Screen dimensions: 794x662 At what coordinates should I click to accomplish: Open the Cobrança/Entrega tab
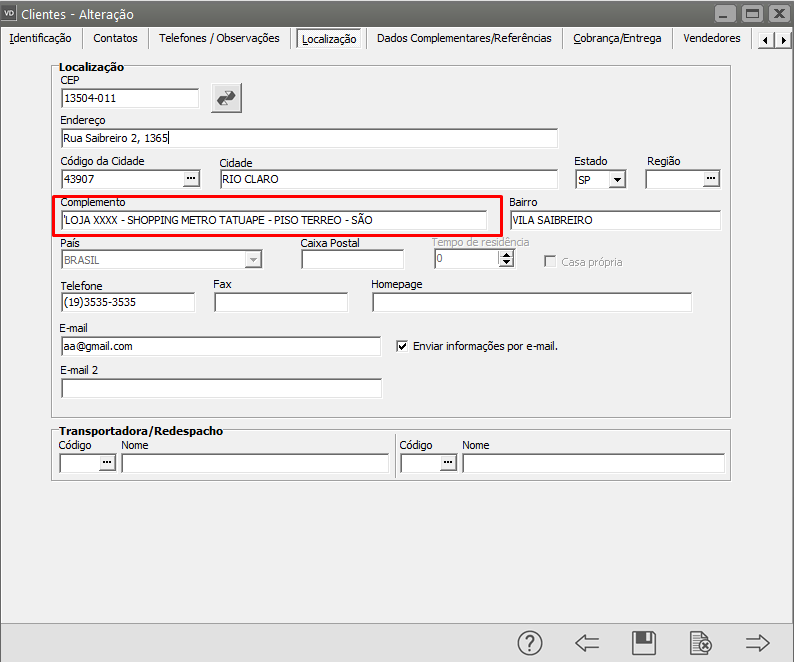617,38
